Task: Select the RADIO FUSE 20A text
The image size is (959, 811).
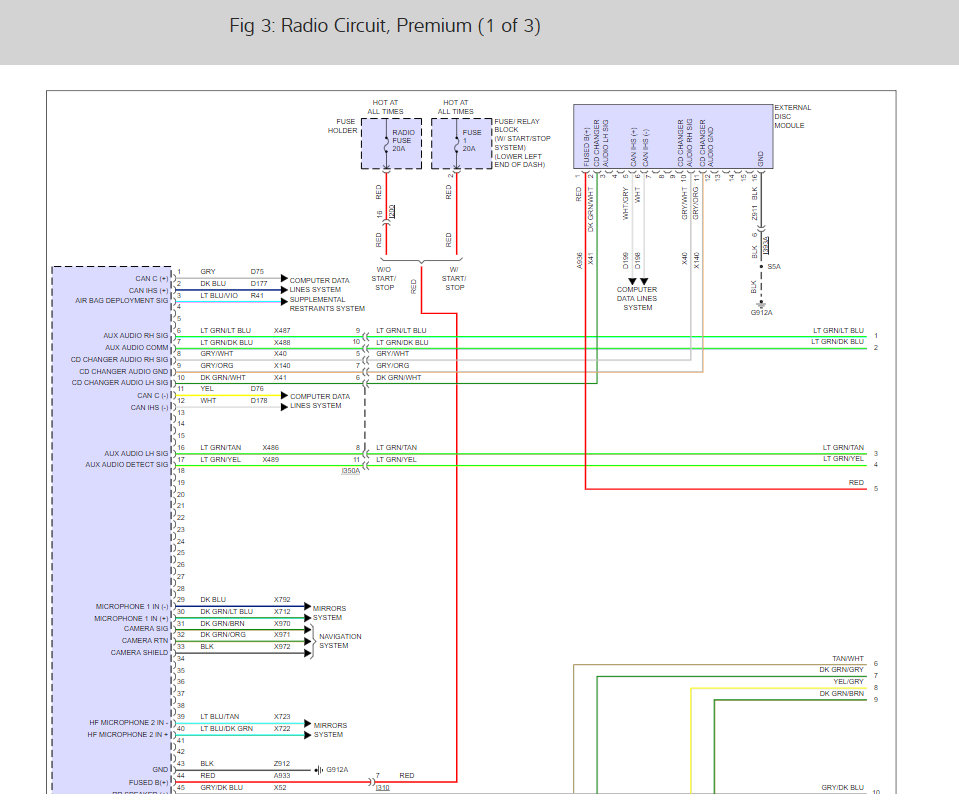Action: tap(403, 140)
